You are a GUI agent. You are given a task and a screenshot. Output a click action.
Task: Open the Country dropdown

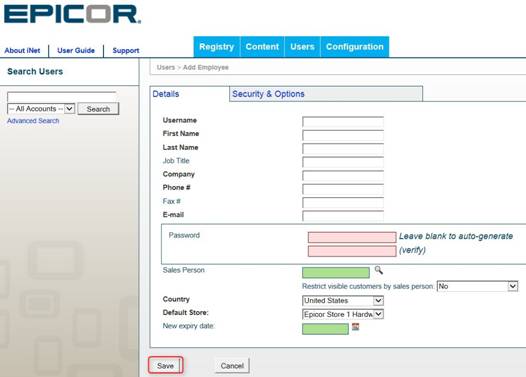click(343, 301)
